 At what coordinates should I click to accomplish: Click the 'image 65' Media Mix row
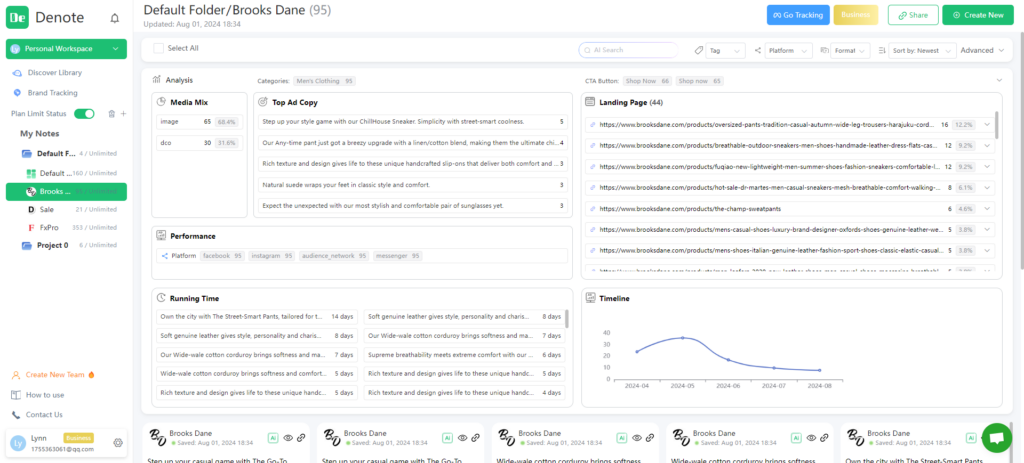[x=199, y=122]
